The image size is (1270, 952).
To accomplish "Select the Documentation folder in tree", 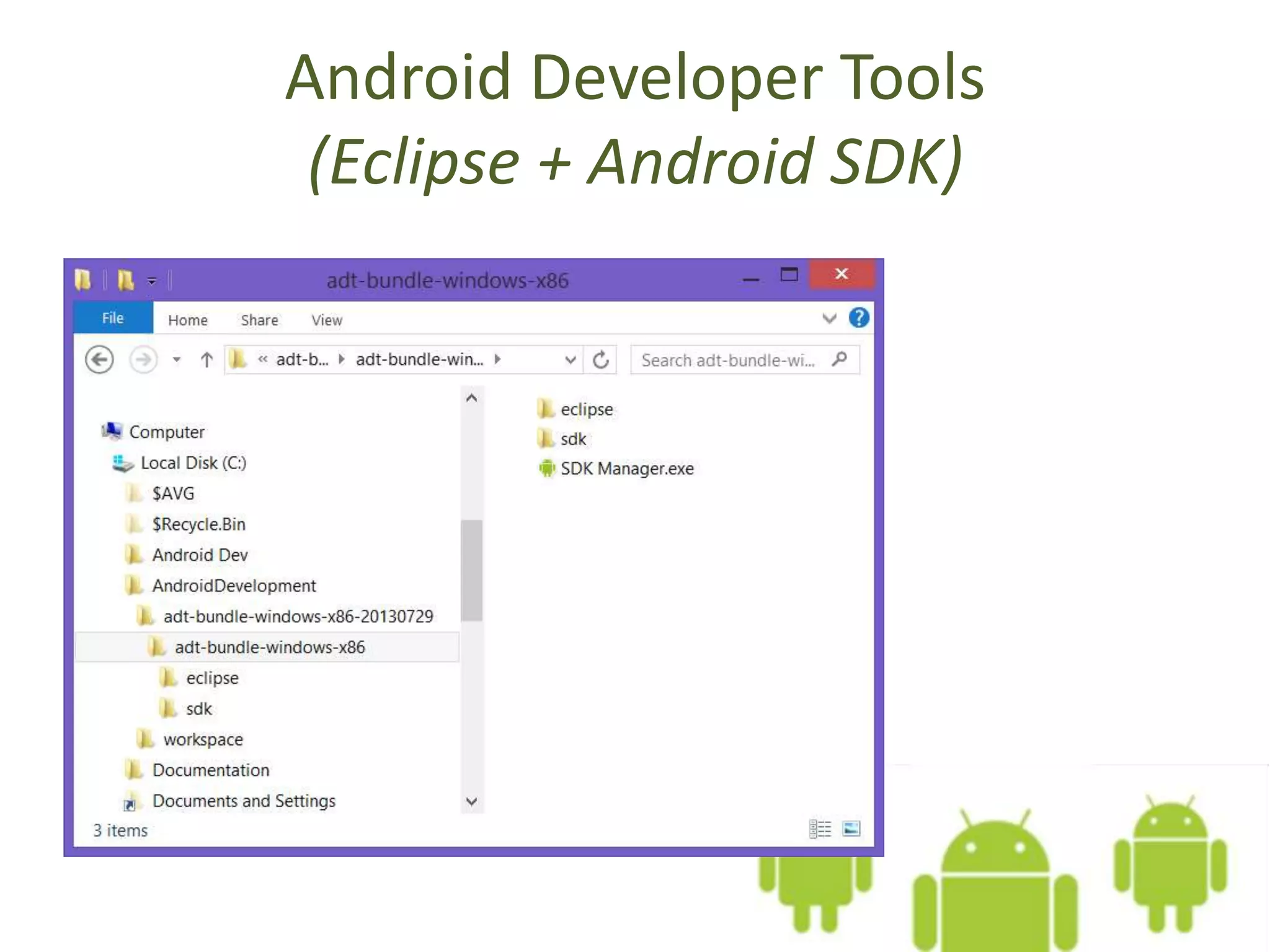I will [x=197, y=770].
